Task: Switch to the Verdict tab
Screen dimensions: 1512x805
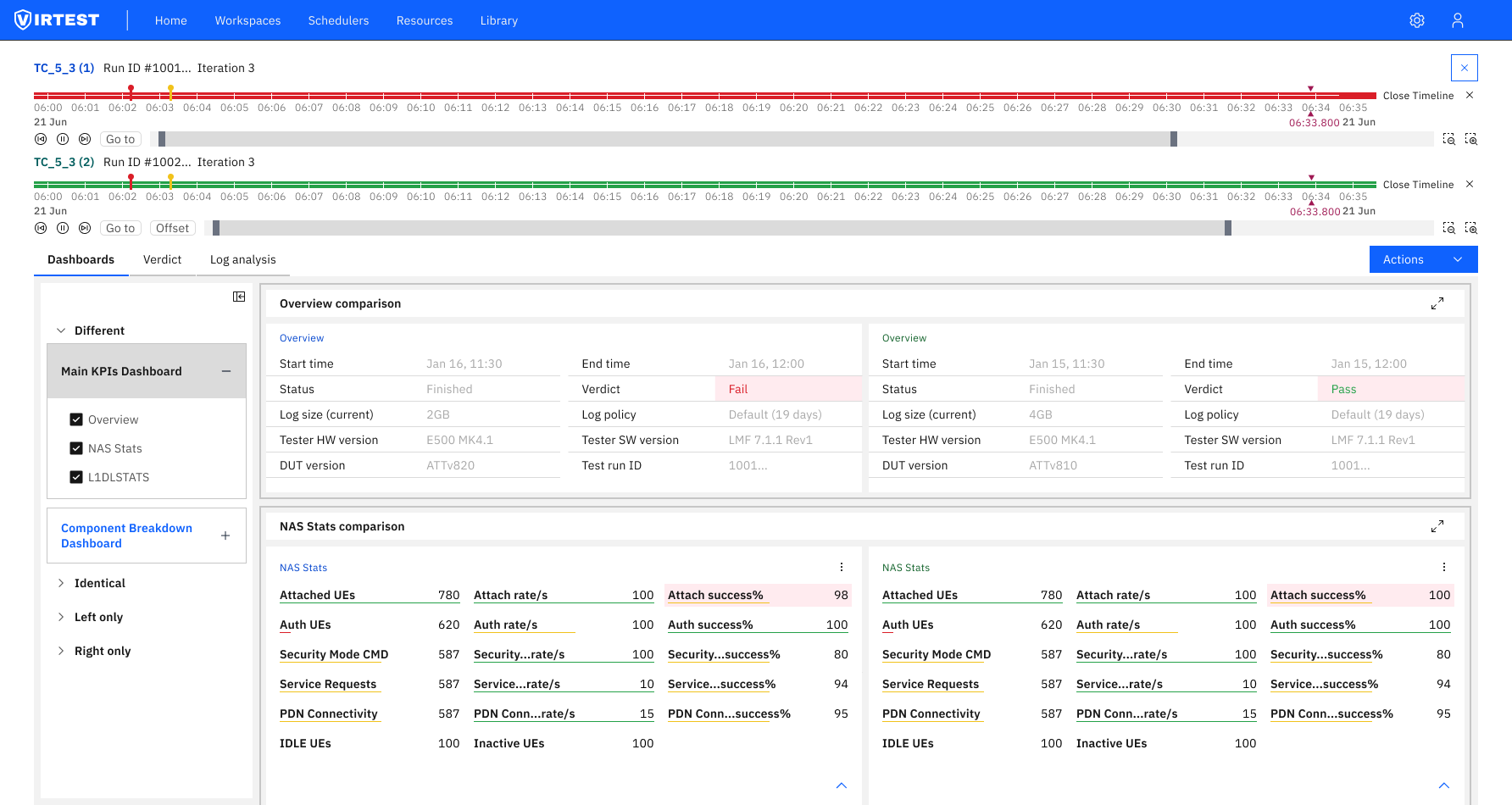Action: click(x=162, y=259)
